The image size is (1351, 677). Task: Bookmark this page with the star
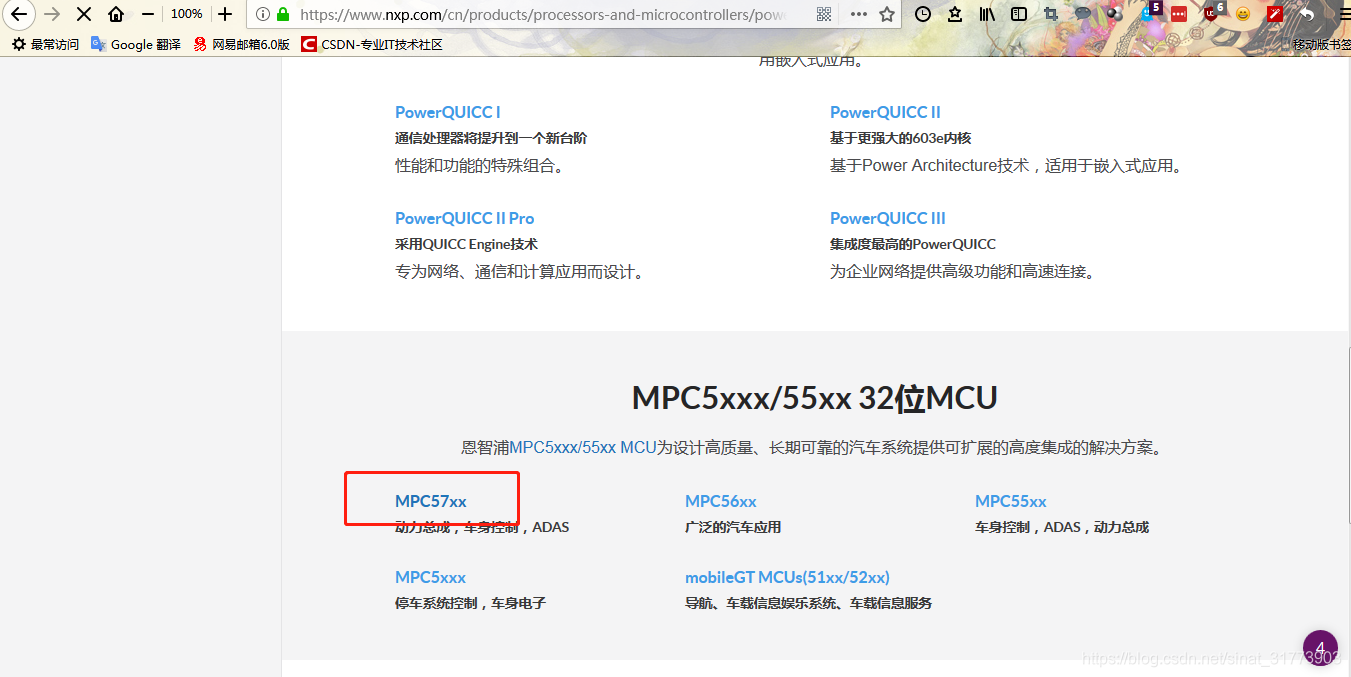pyautogui.click(x=887, y=14)
